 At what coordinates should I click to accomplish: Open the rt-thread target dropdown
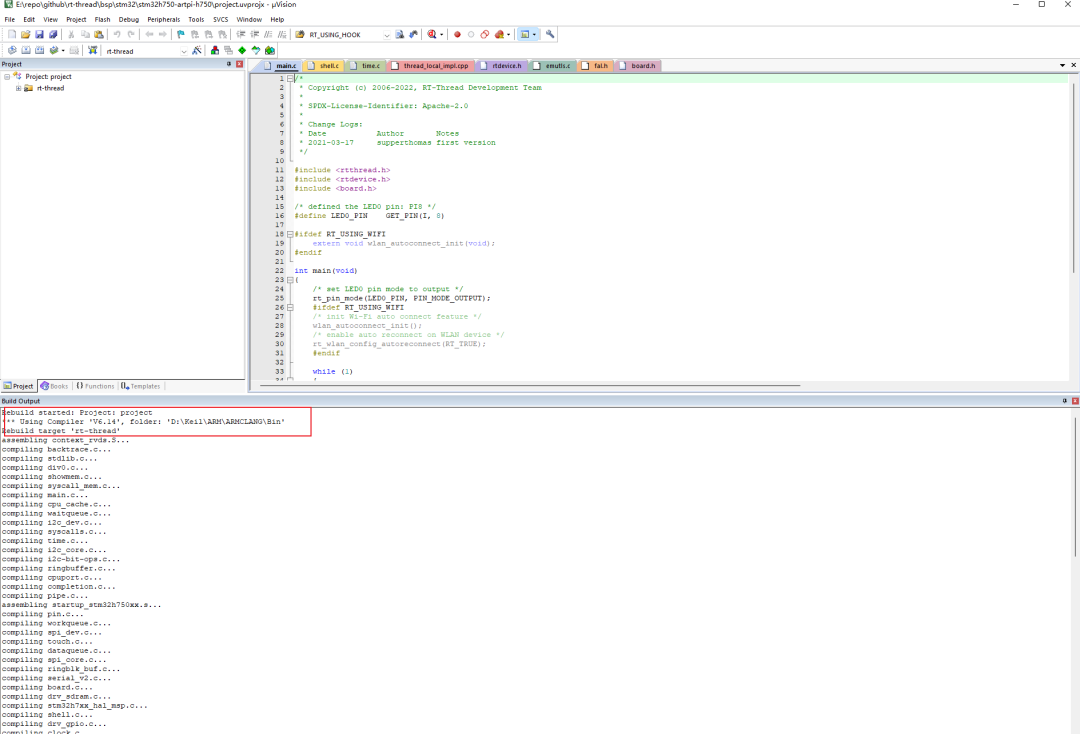tap(183, 50)
